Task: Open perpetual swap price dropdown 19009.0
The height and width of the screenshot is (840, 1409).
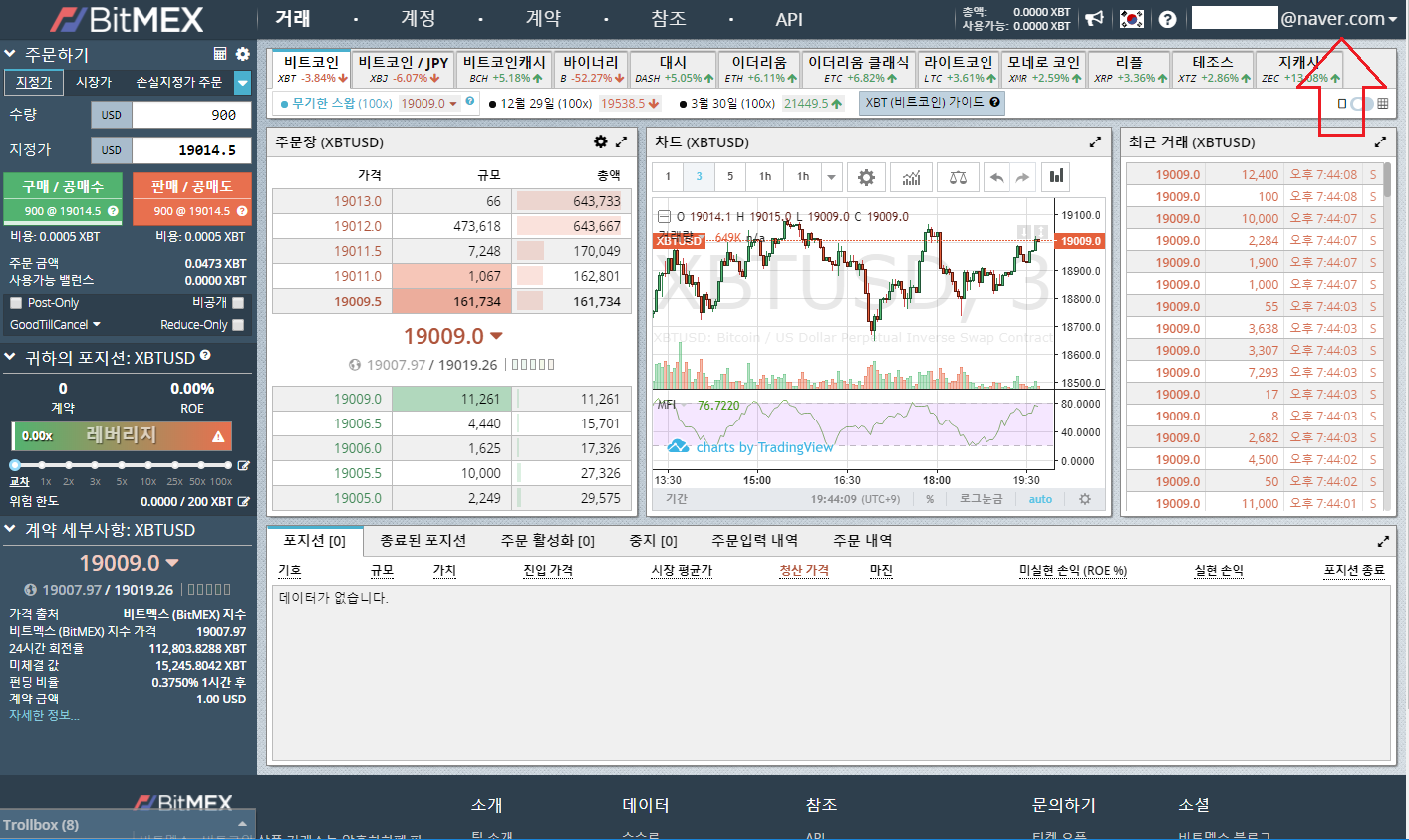Action: 429,103
